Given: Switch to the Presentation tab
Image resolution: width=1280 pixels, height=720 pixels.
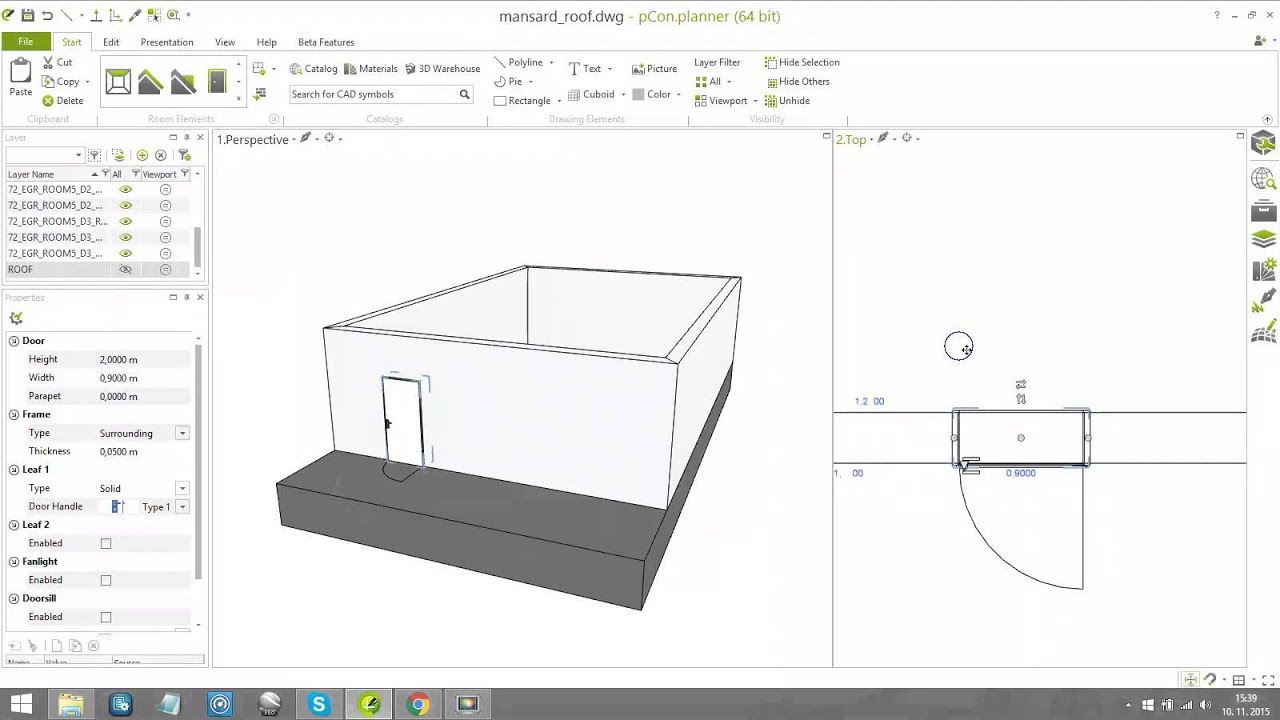Looking at the screenshot, I should (167, 42).
